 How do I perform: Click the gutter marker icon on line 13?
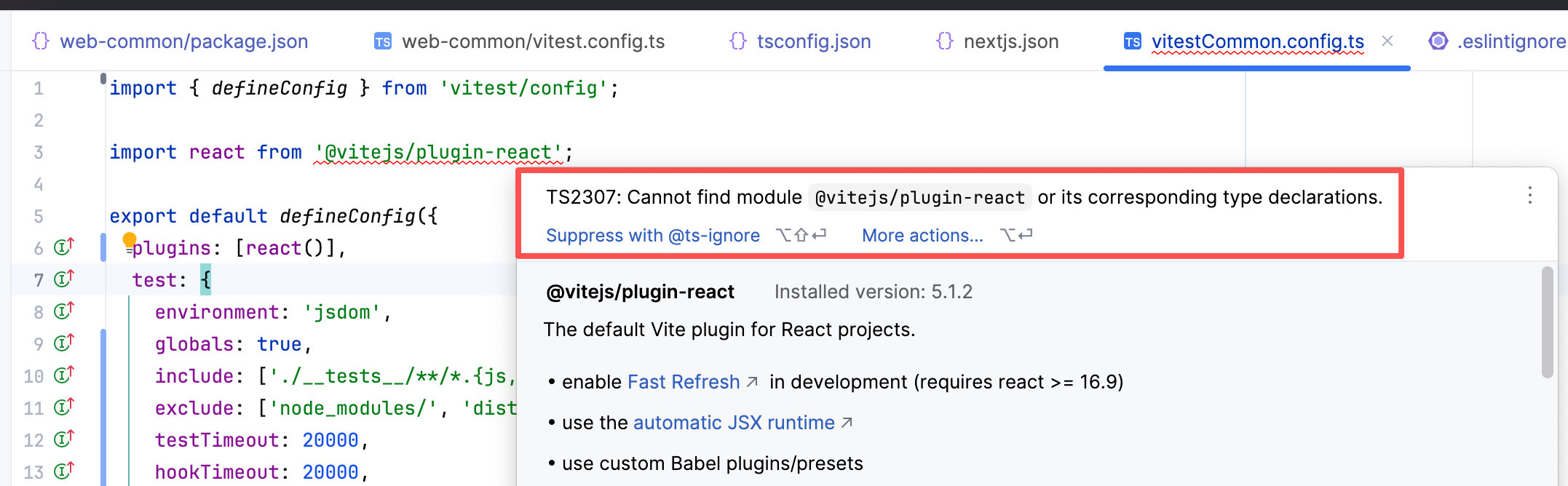pyautogui.click(x=64, y=471)
